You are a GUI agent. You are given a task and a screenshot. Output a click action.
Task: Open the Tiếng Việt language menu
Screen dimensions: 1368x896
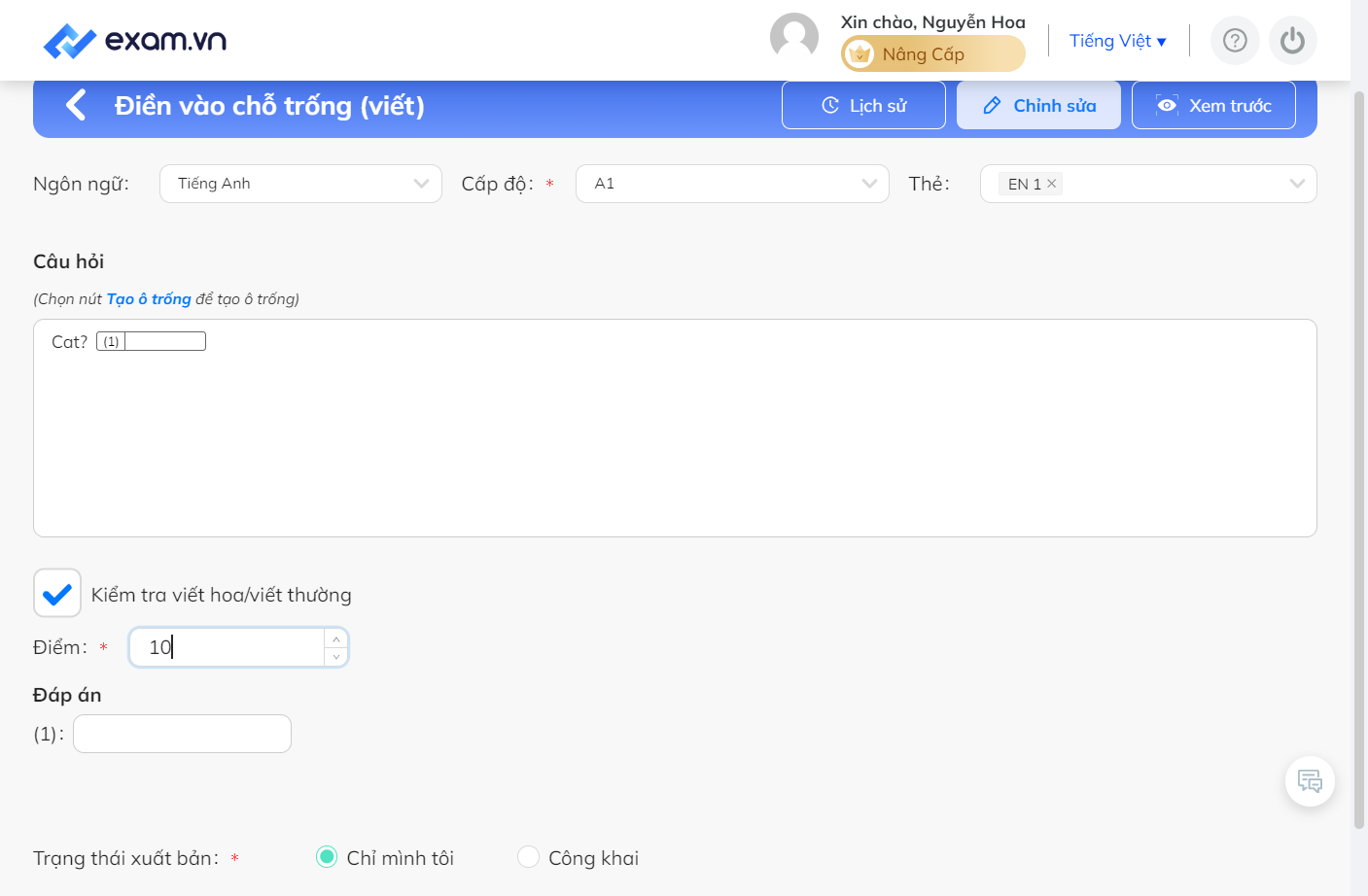tap(1117, 41)
